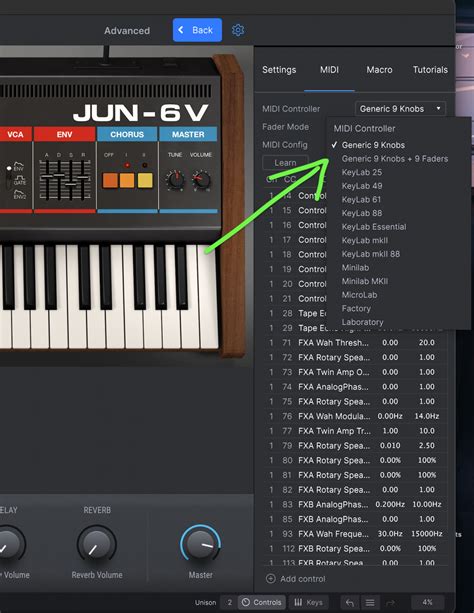Open the edit history list icon
Image resolution: width=474 pixels, height=613 pixels.
pyautogui.click(x=370, y=602)
